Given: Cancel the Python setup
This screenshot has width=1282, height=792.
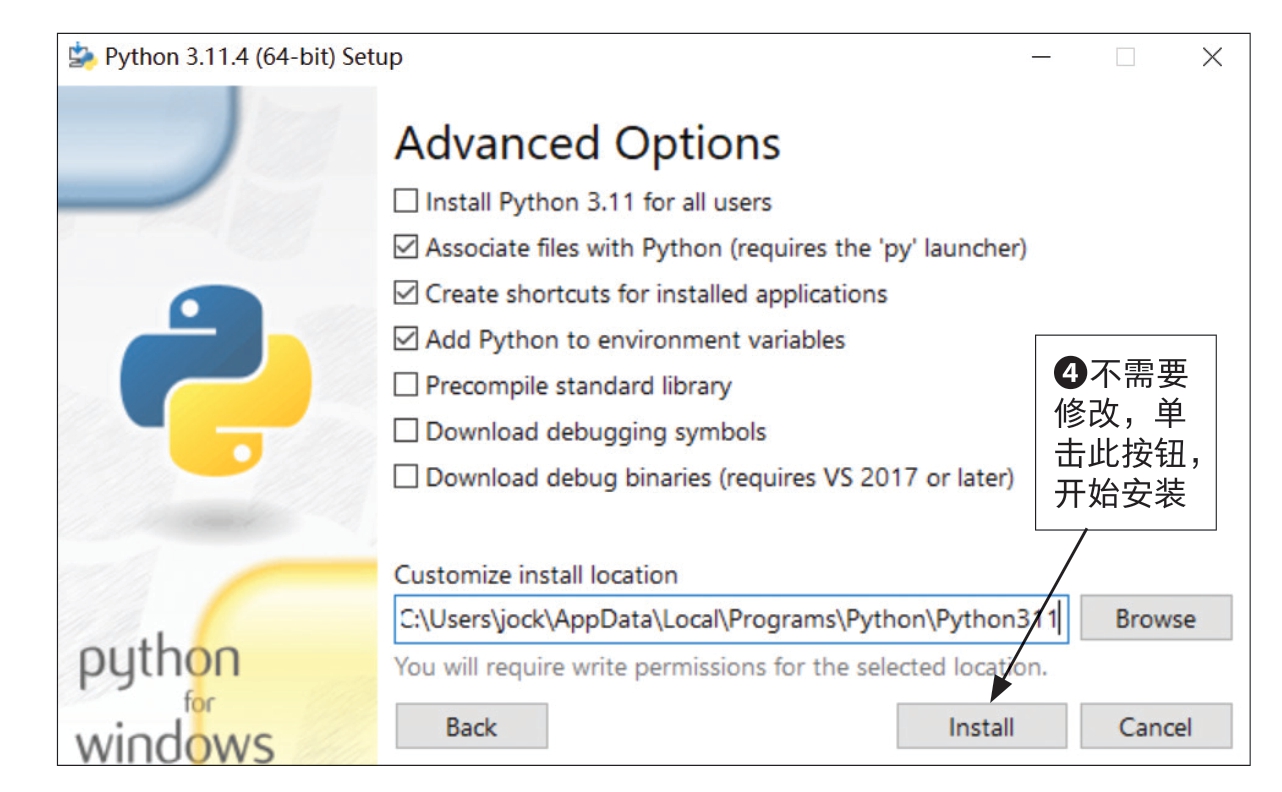Looking at the screenshot, I should pyautogui.click(x=1155, y=727).
